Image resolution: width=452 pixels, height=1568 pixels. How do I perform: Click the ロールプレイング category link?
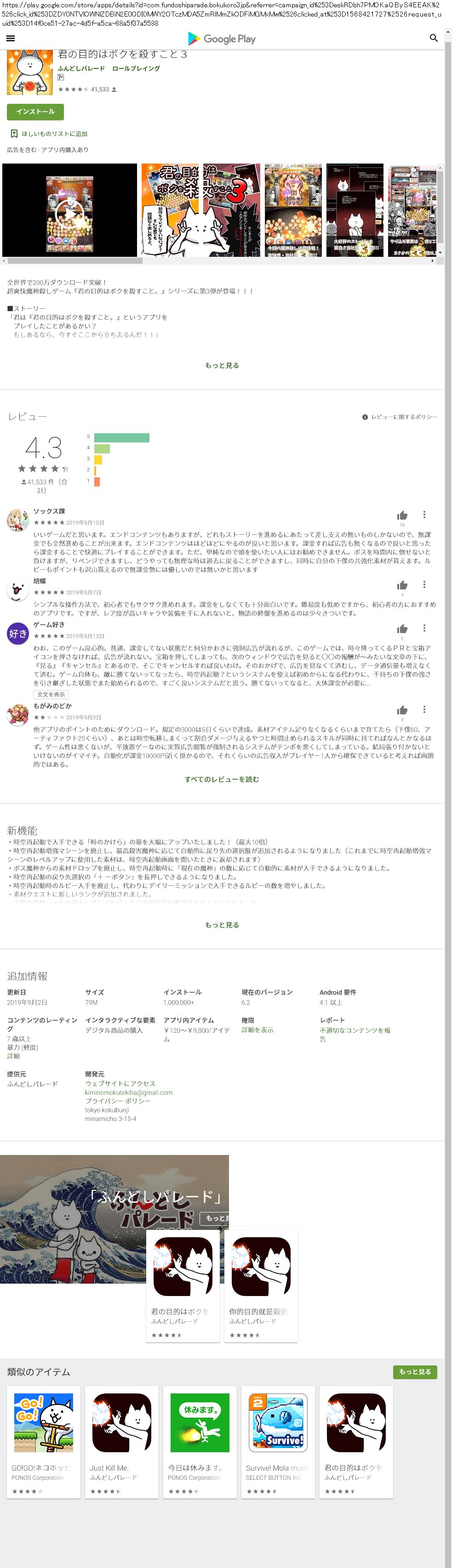tap(136, 69)
